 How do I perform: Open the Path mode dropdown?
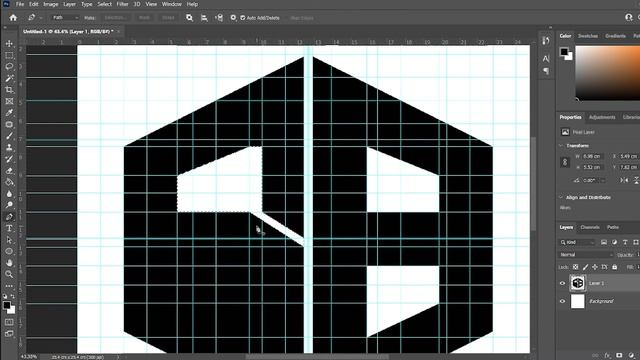coord(65,18)
